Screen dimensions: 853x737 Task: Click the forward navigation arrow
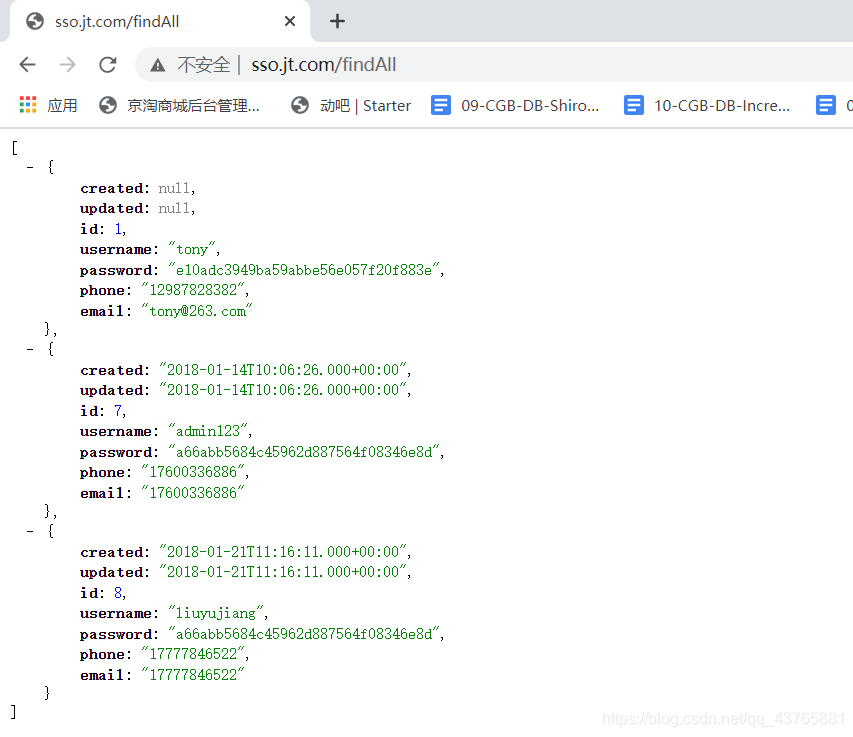point(67,65)
